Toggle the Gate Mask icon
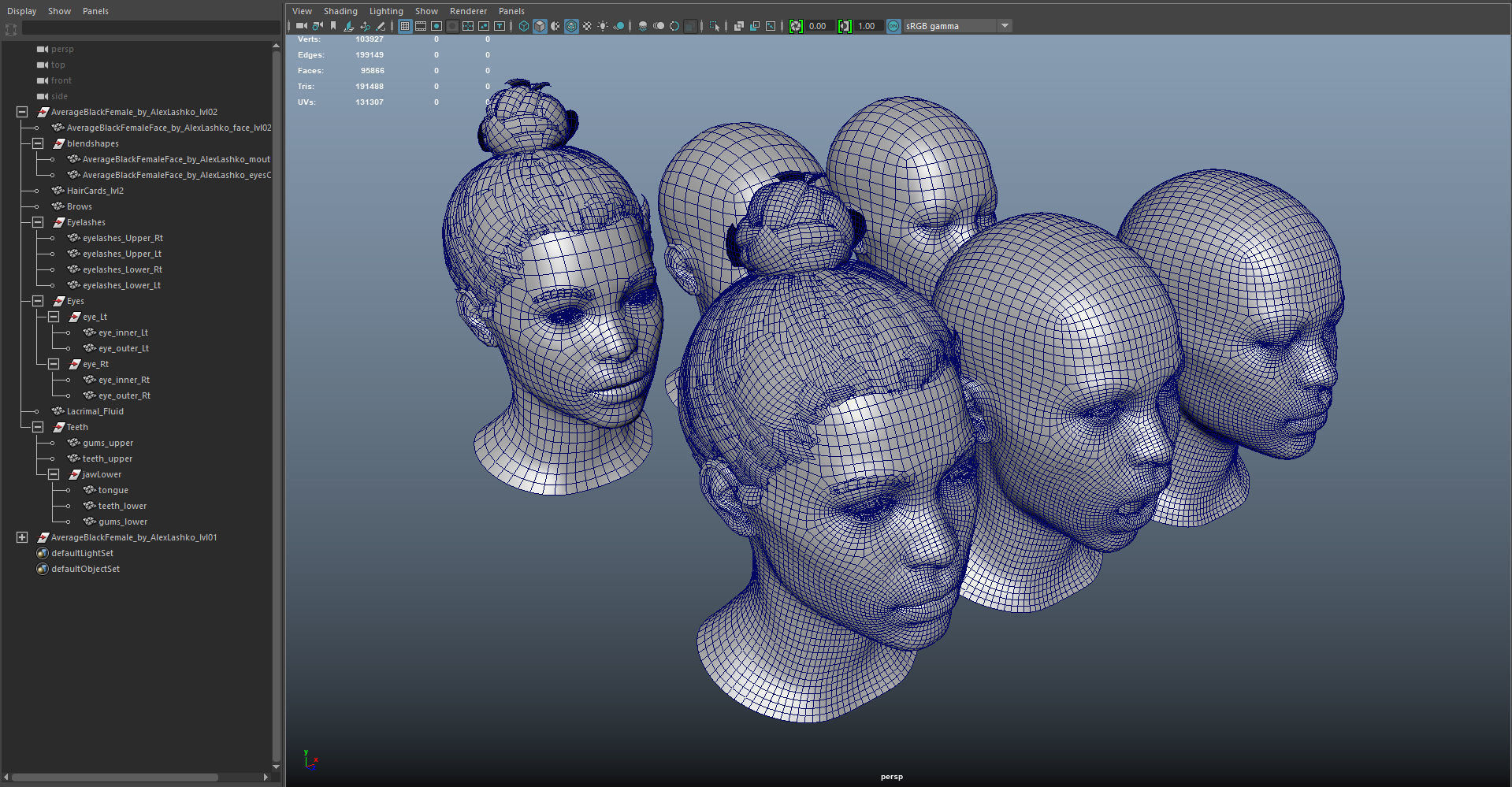Viewport: 1512px width, 787px height. coord(452,26)
